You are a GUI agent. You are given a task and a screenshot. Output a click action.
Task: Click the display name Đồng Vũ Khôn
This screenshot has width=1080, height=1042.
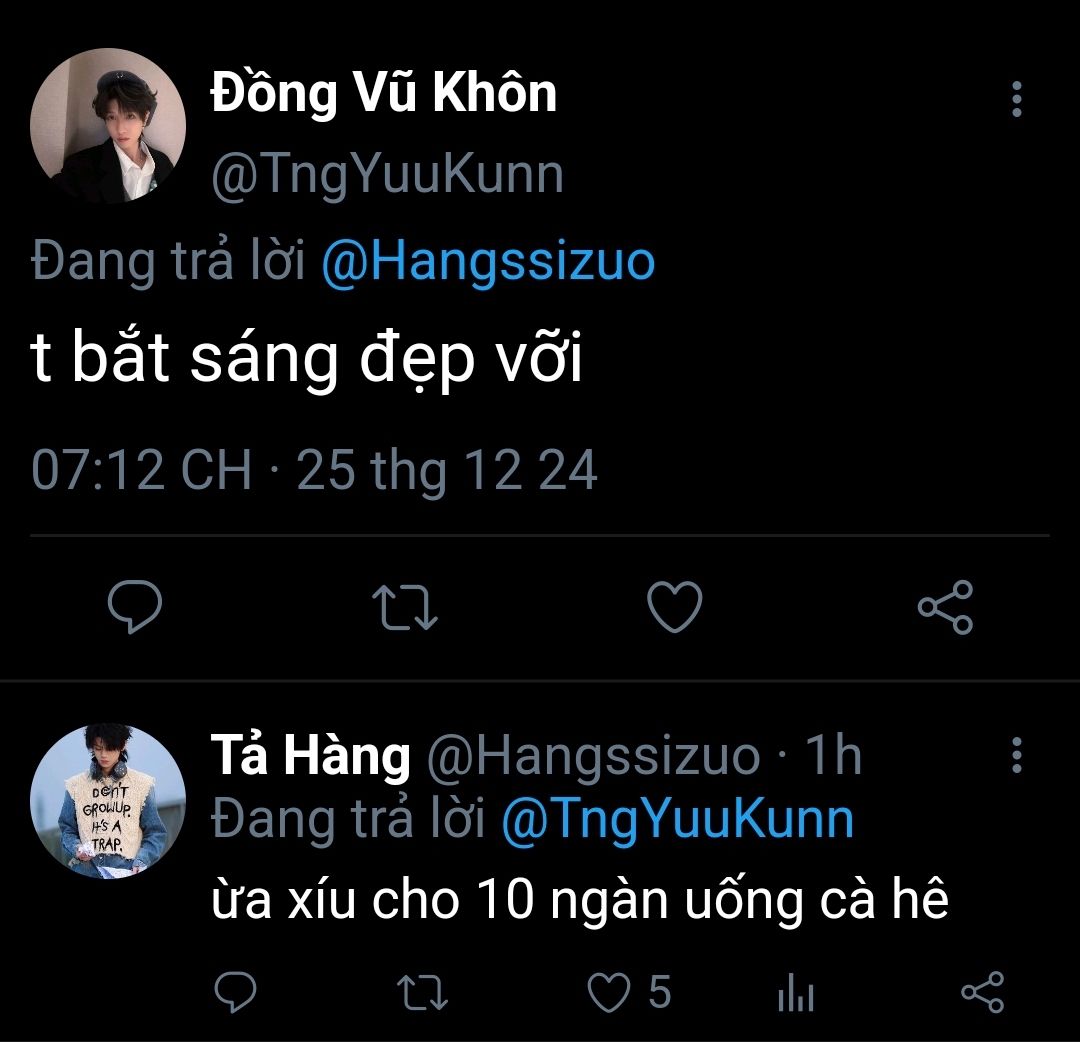click(x=383, y=95)
